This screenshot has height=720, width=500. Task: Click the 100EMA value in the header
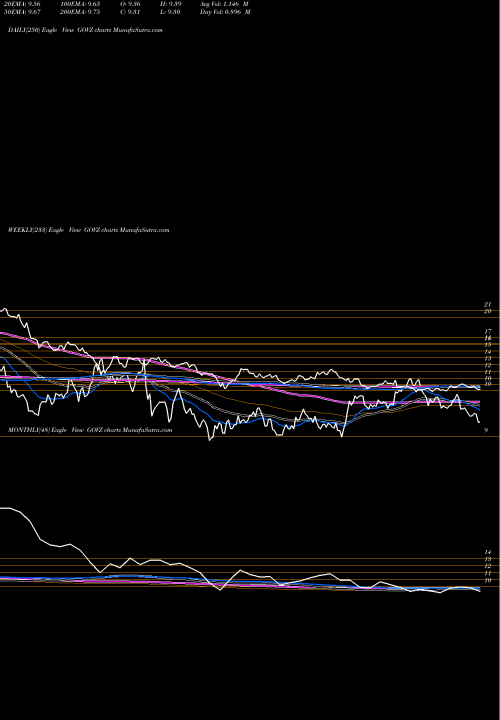tap(80, 4)
